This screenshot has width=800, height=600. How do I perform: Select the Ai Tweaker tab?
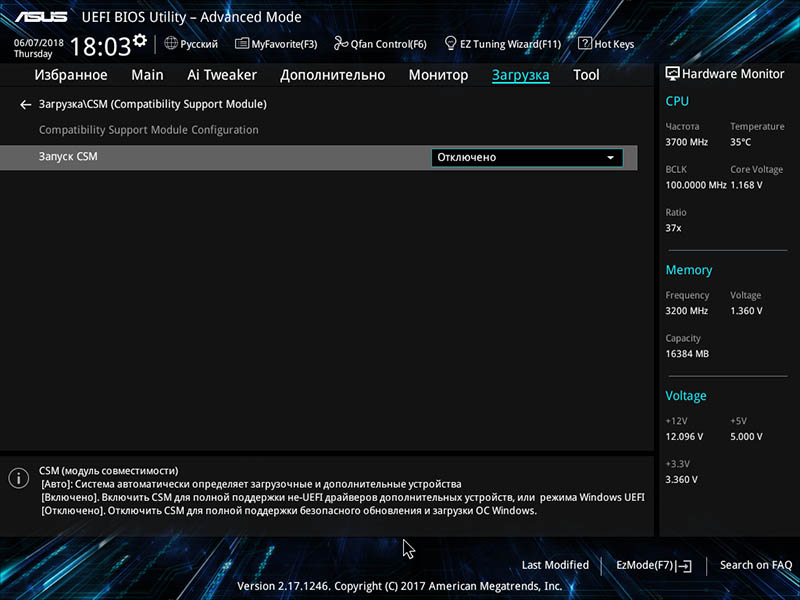click(222, 75)
